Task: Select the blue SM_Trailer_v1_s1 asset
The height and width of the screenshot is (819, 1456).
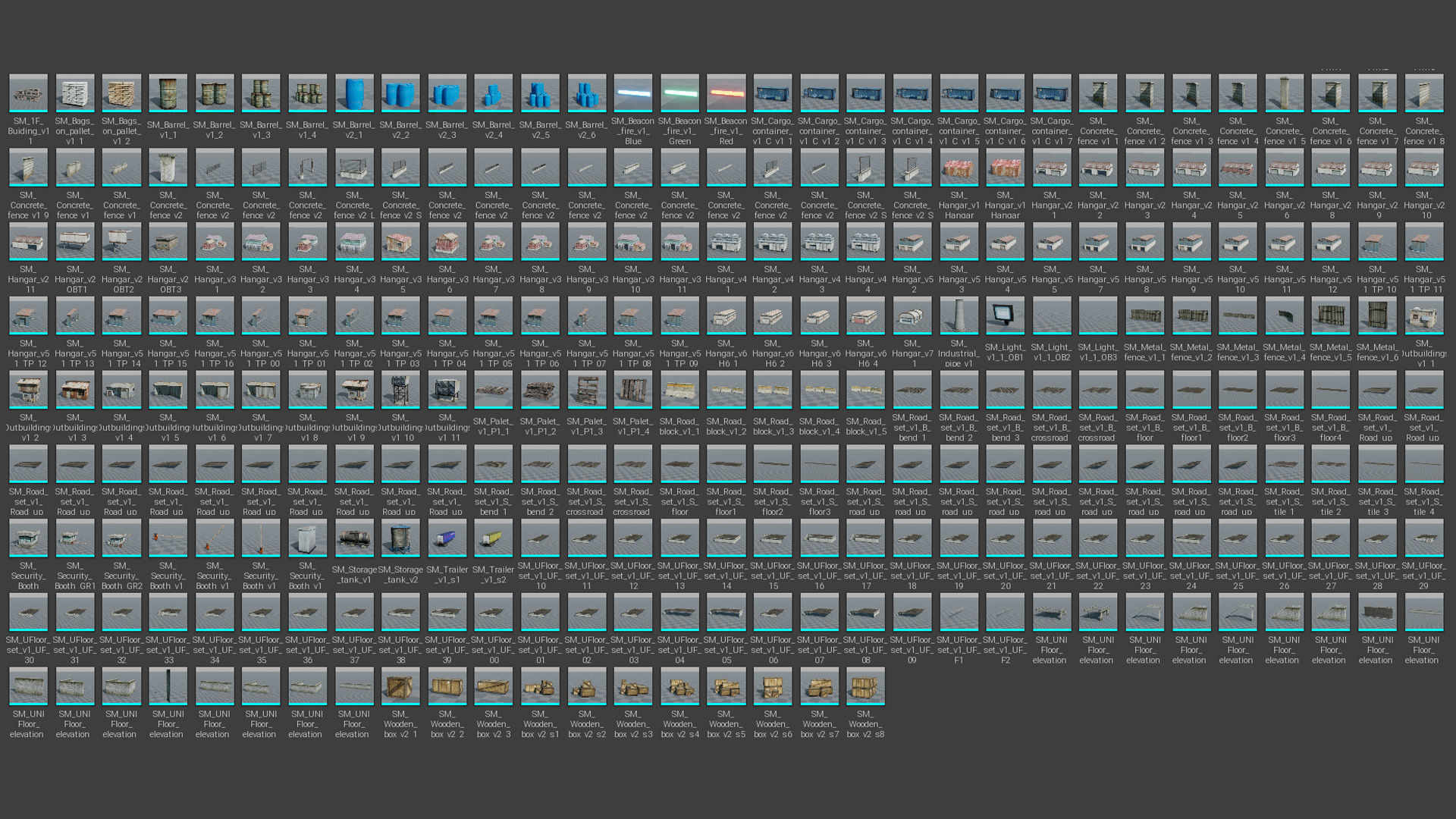Action: 447,538
